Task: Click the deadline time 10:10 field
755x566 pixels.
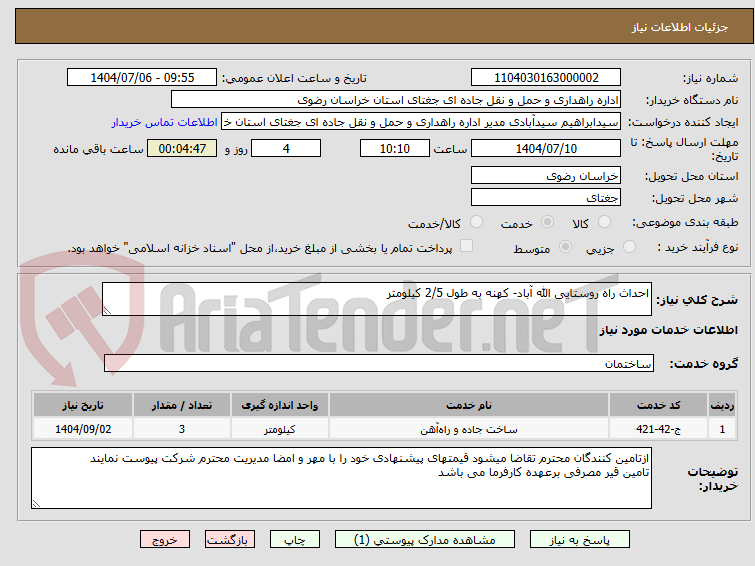Action: click(x=395, y=148)
